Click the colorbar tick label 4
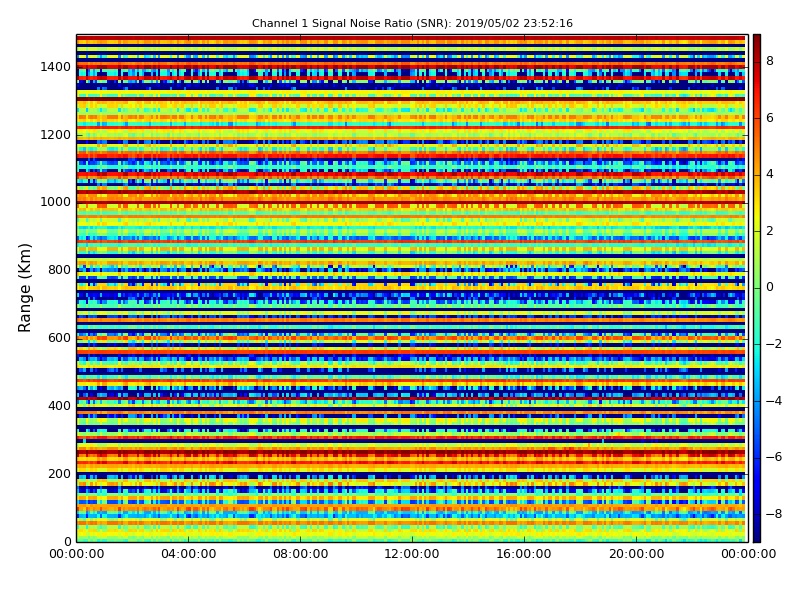The height and width of the screenshot is (600, 800). click(x=770, y=174)
